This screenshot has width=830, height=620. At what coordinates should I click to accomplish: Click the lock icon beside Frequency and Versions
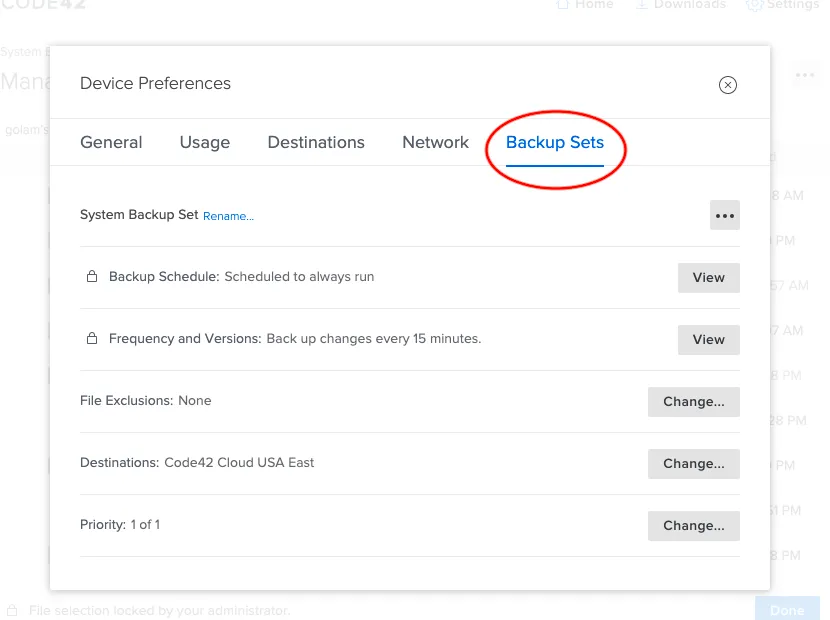(92, 338)
